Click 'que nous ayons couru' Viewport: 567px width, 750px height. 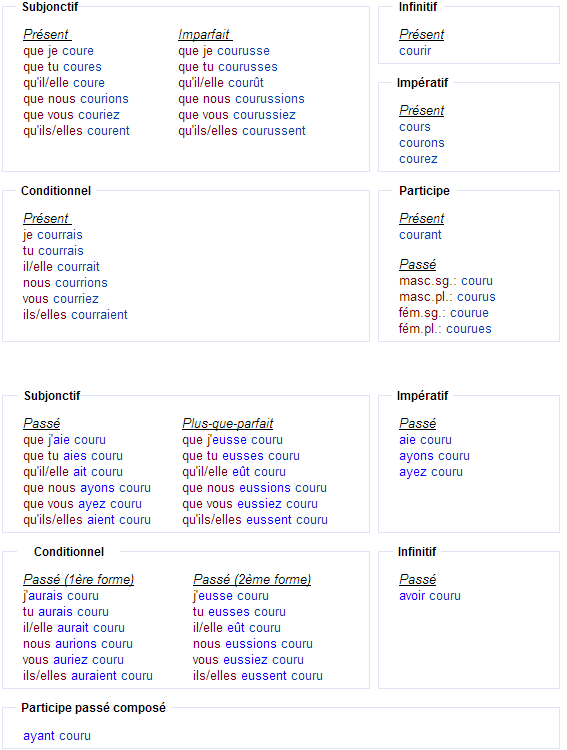(x=87, y=488)
